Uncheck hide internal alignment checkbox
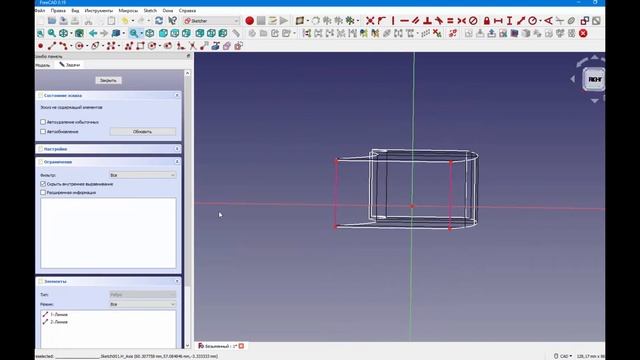The image size is (640, 360). pyautogui.click(x=43, y=184)
